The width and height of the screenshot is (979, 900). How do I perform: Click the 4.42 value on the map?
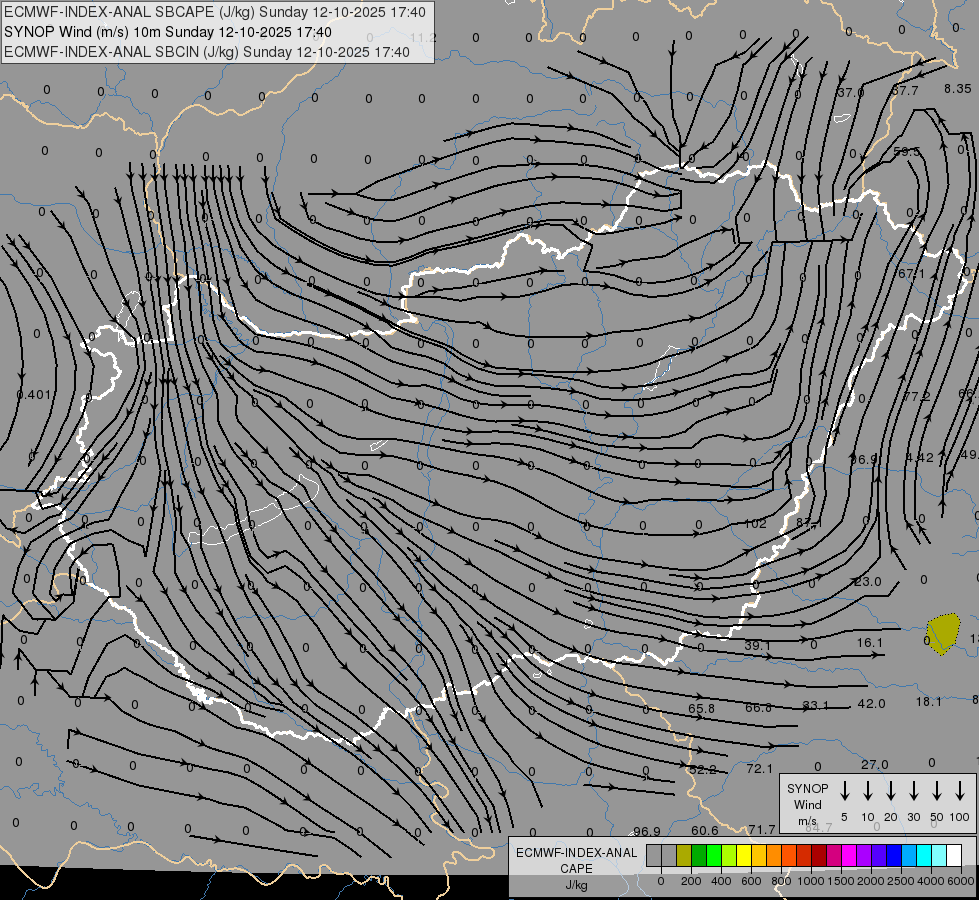[920, 458]
